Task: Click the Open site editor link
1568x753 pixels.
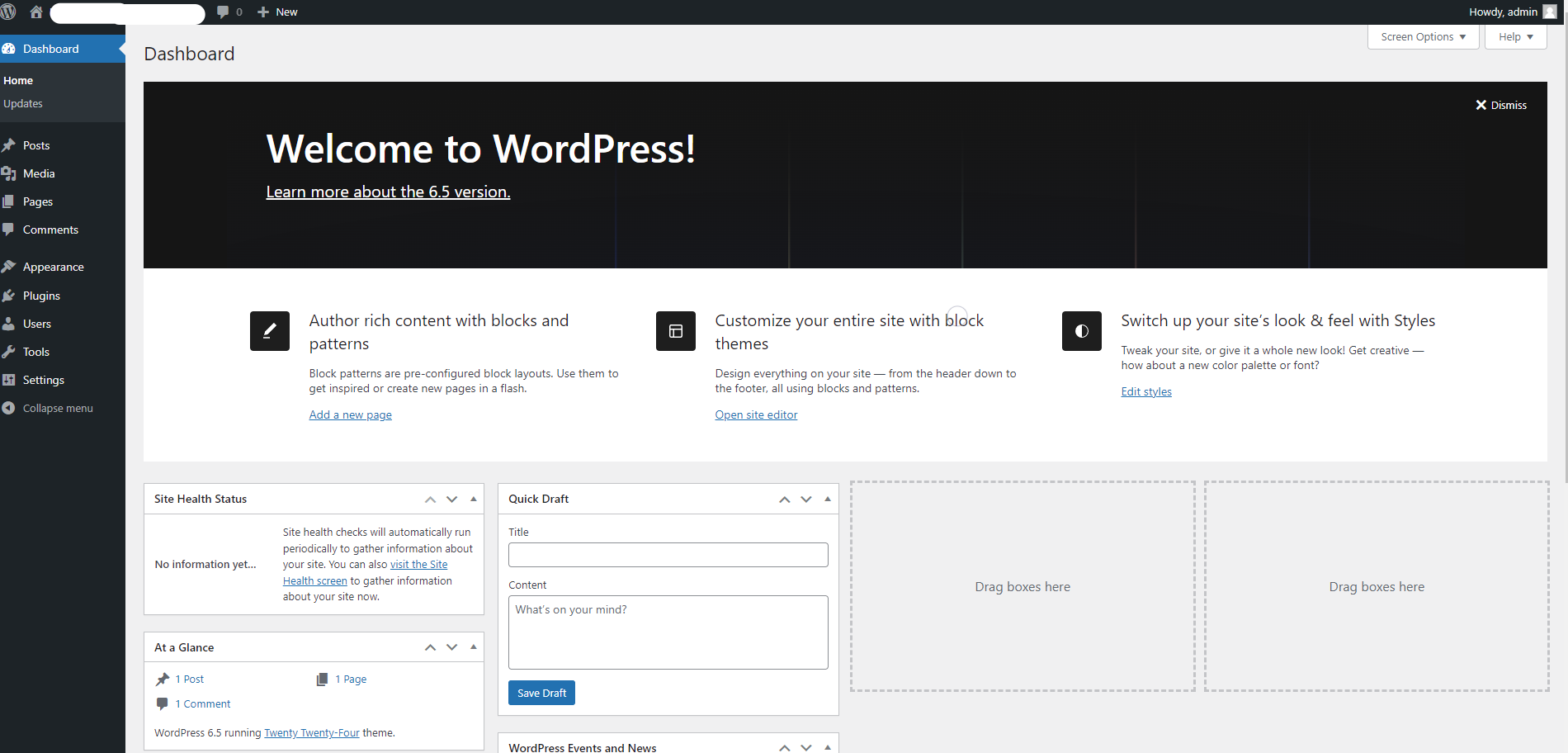Action: 756,415
